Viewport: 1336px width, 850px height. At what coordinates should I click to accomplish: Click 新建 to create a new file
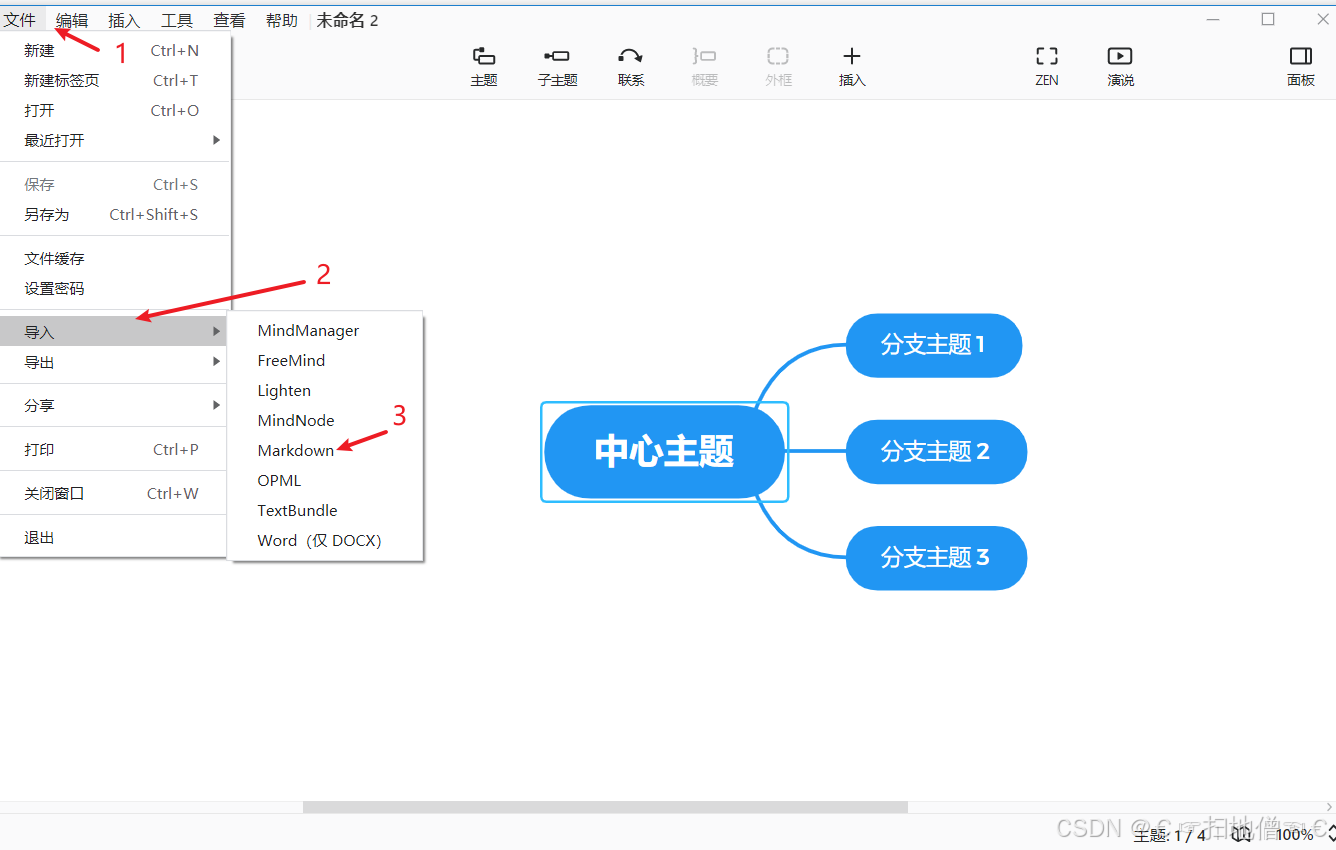tap(39, 50)
